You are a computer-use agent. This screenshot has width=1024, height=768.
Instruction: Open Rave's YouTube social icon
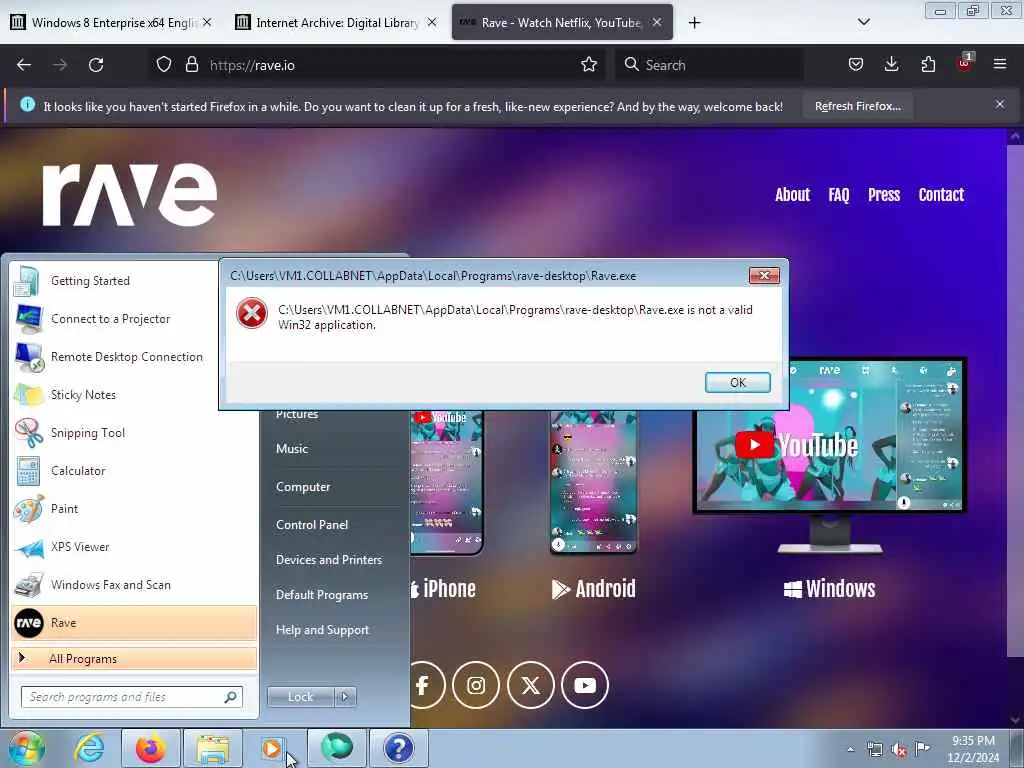tap(584, 685)
